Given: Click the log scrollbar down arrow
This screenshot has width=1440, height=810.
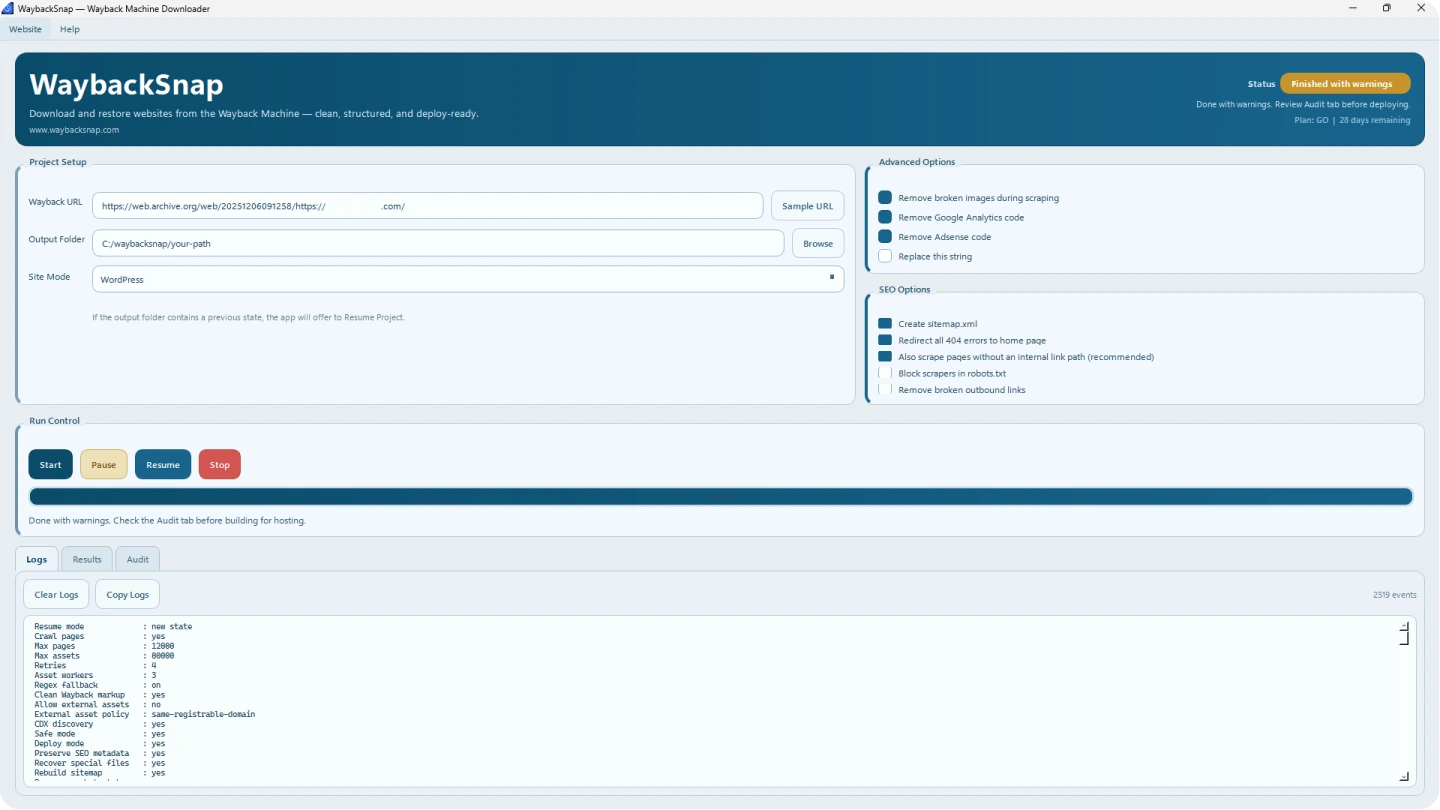Looking at the screenshot, I should (1404, 776).
